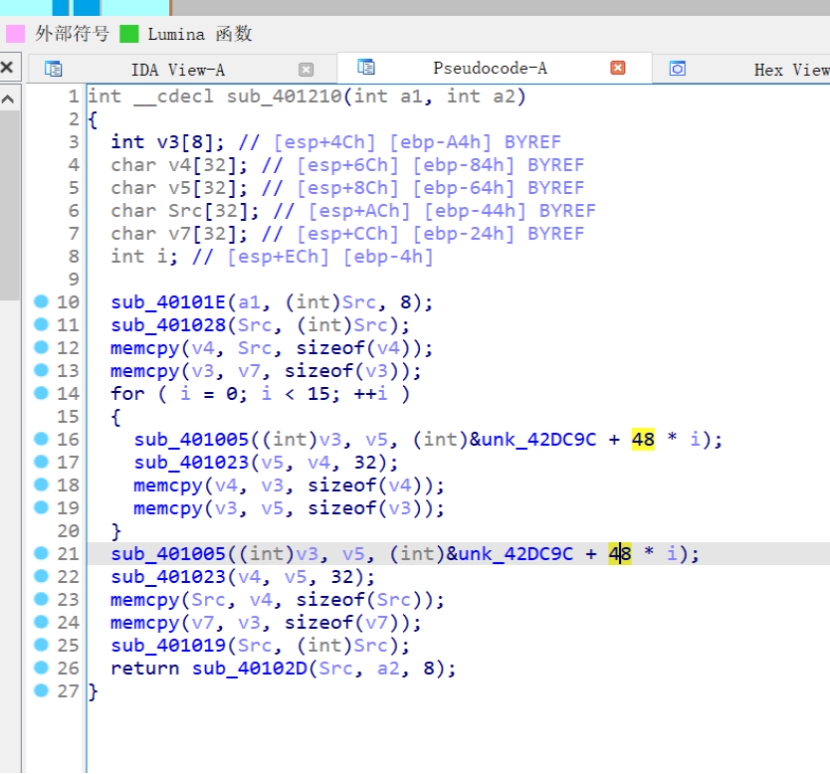This screenshot has height=774, width=830.
Task: Close the left side panel
Action: [7, 67]
